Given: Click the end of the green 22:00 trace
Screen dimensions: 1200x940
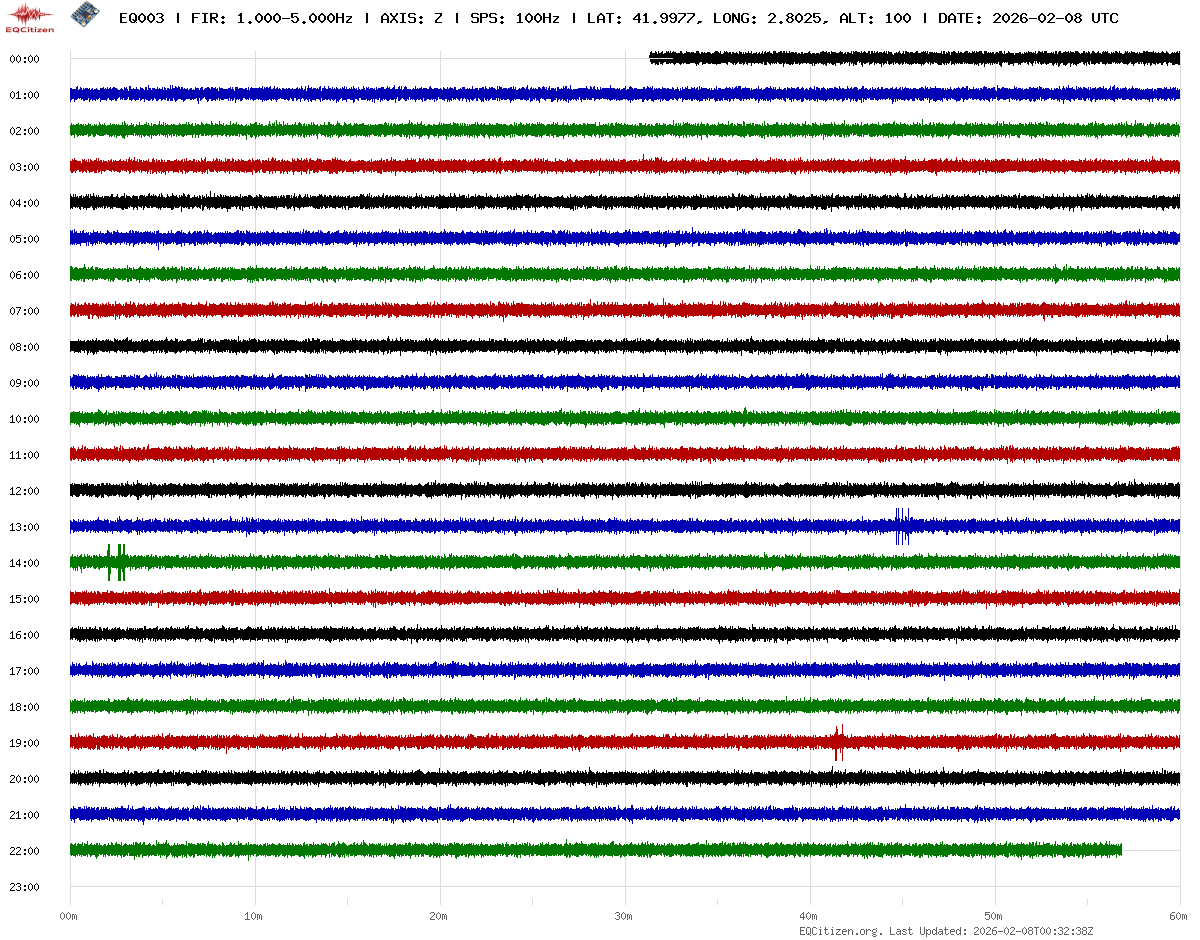Looking at the screenshot, I should click(x=1119, y=850).
